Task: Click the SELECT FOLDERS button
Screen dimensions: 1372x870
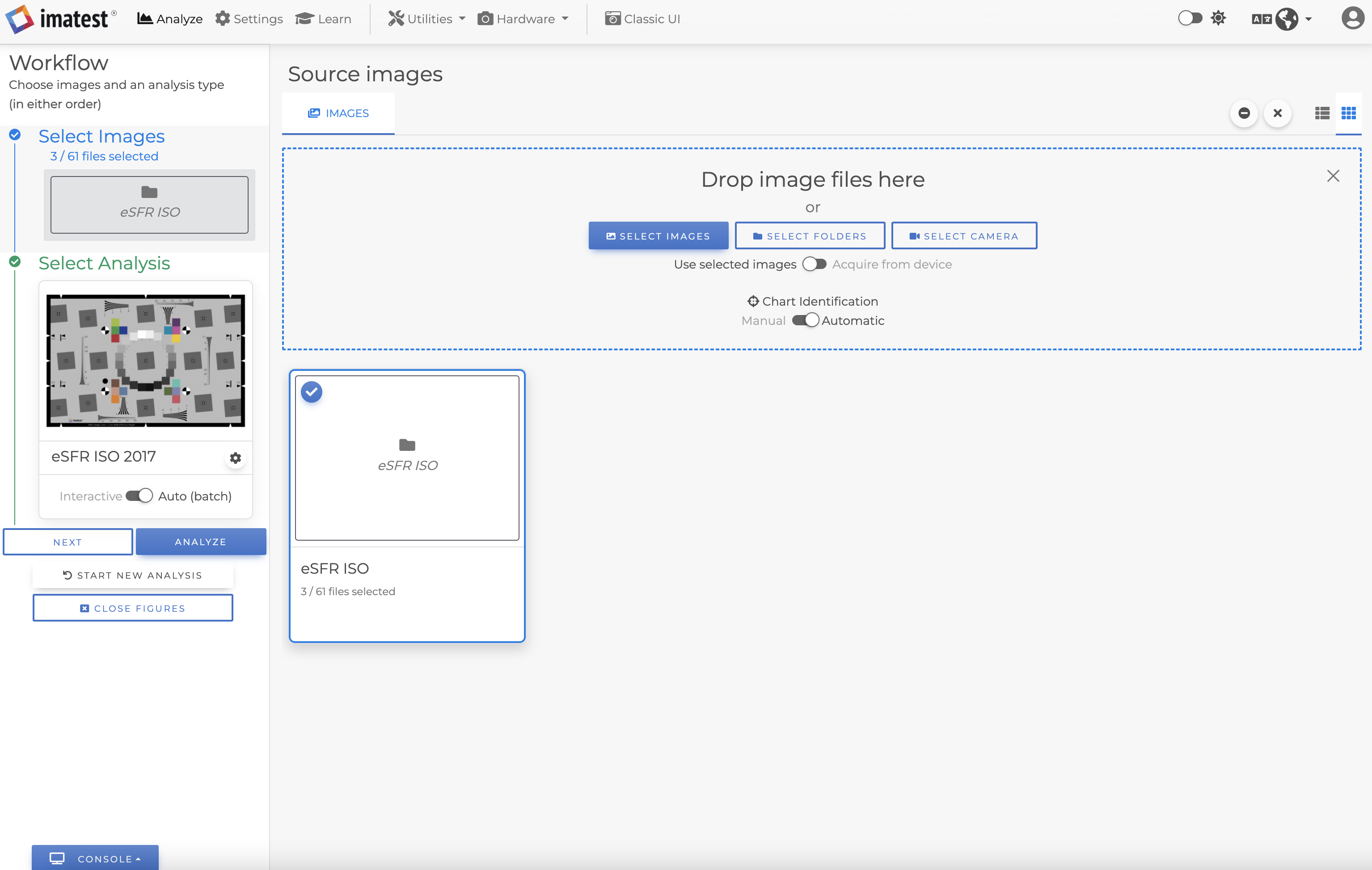Action: click(x=810, y=236)
